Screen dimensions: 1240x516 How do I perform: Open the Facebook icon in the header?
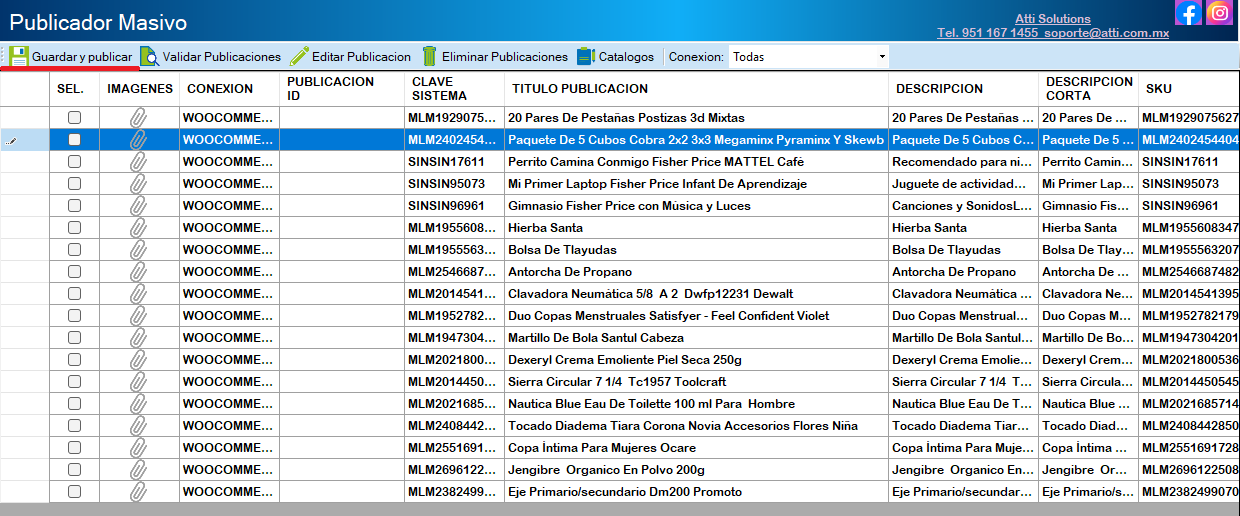pyautogui.click(x=1188, y=13)
